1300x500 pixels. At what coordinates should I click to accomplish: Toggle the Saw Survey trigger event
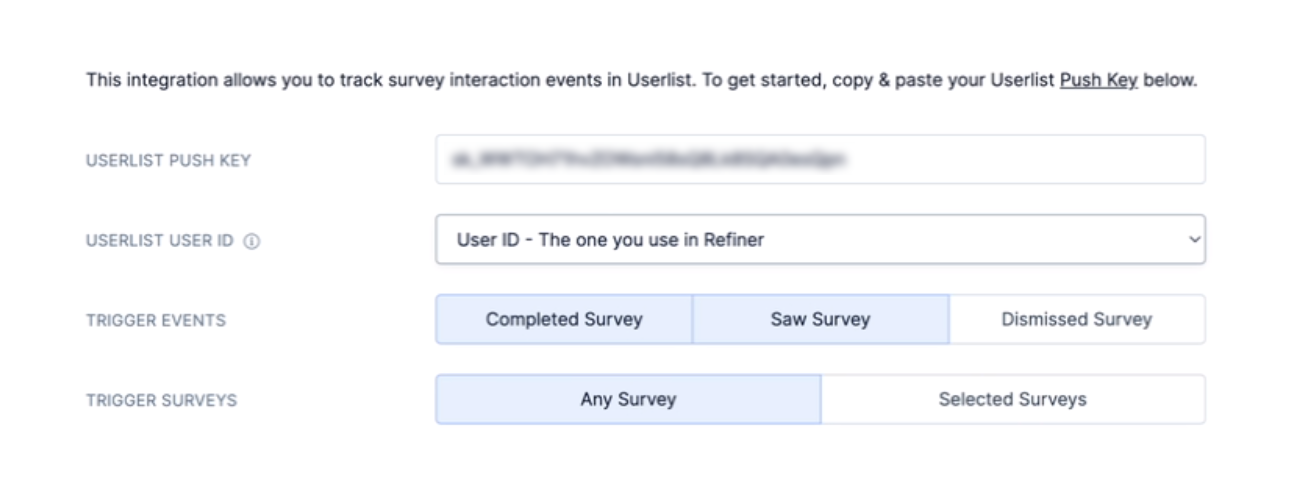[x=820, y=320]
